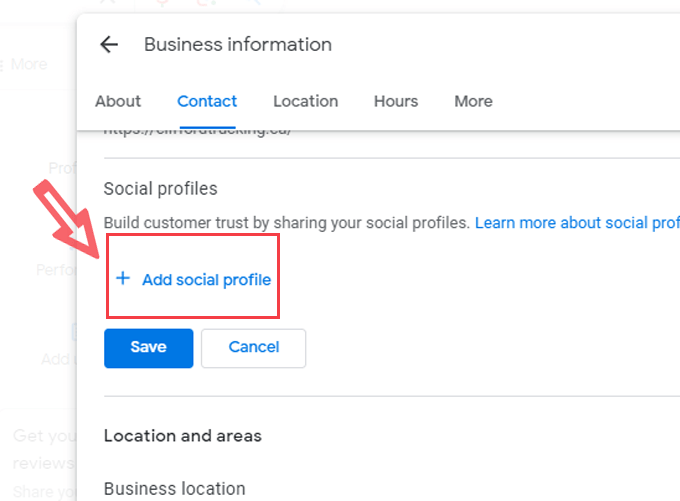Open the Learn more about social profiles link

tap(577, 222)
